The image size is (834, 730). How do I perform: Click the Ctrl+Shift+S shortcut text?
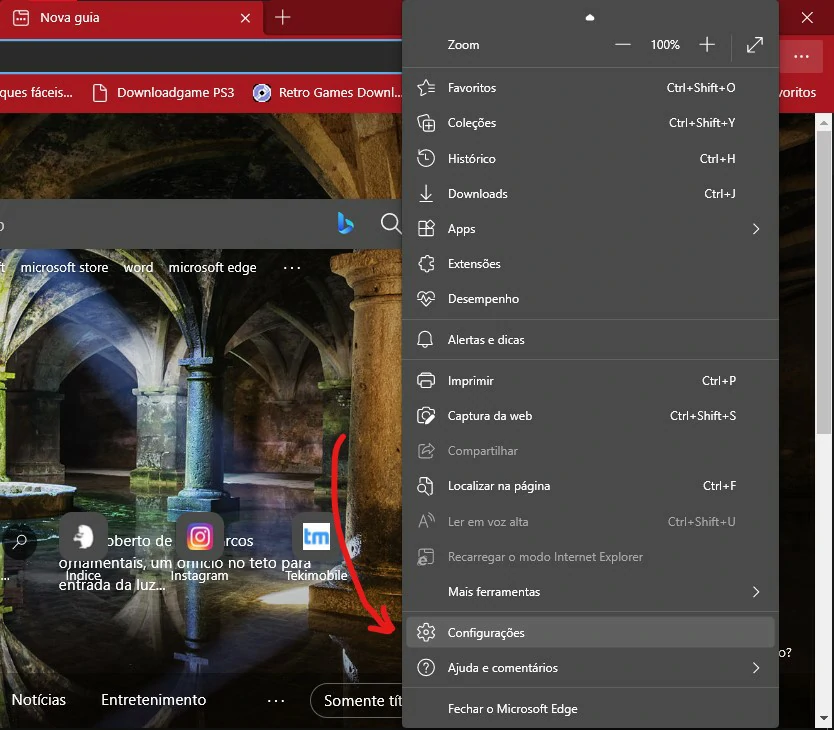[x=703, y=416]
